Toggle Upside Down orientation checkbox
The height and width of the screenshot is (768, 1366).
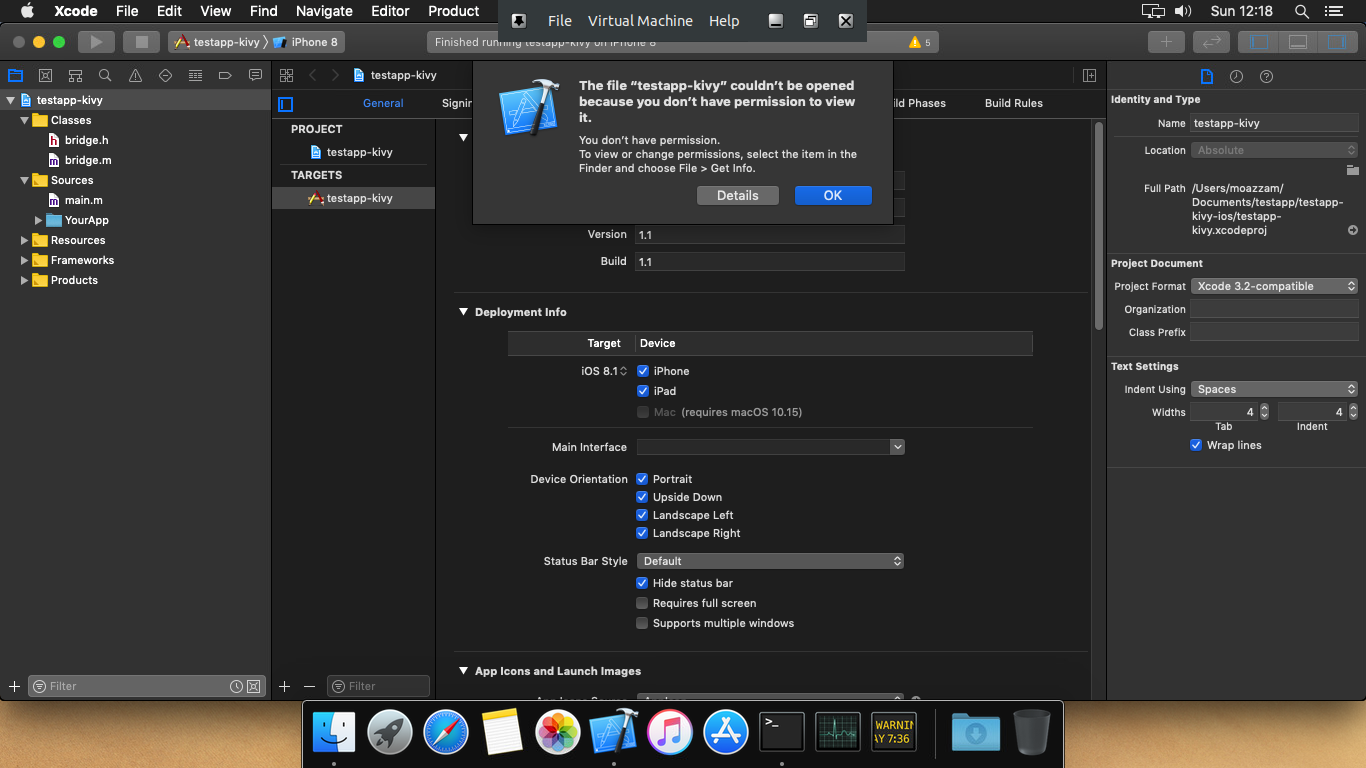642,497
